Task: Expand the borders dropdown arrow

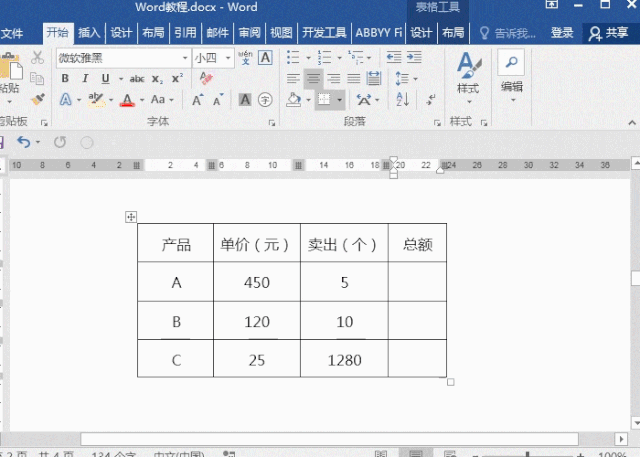Action: tap(340, 100)
